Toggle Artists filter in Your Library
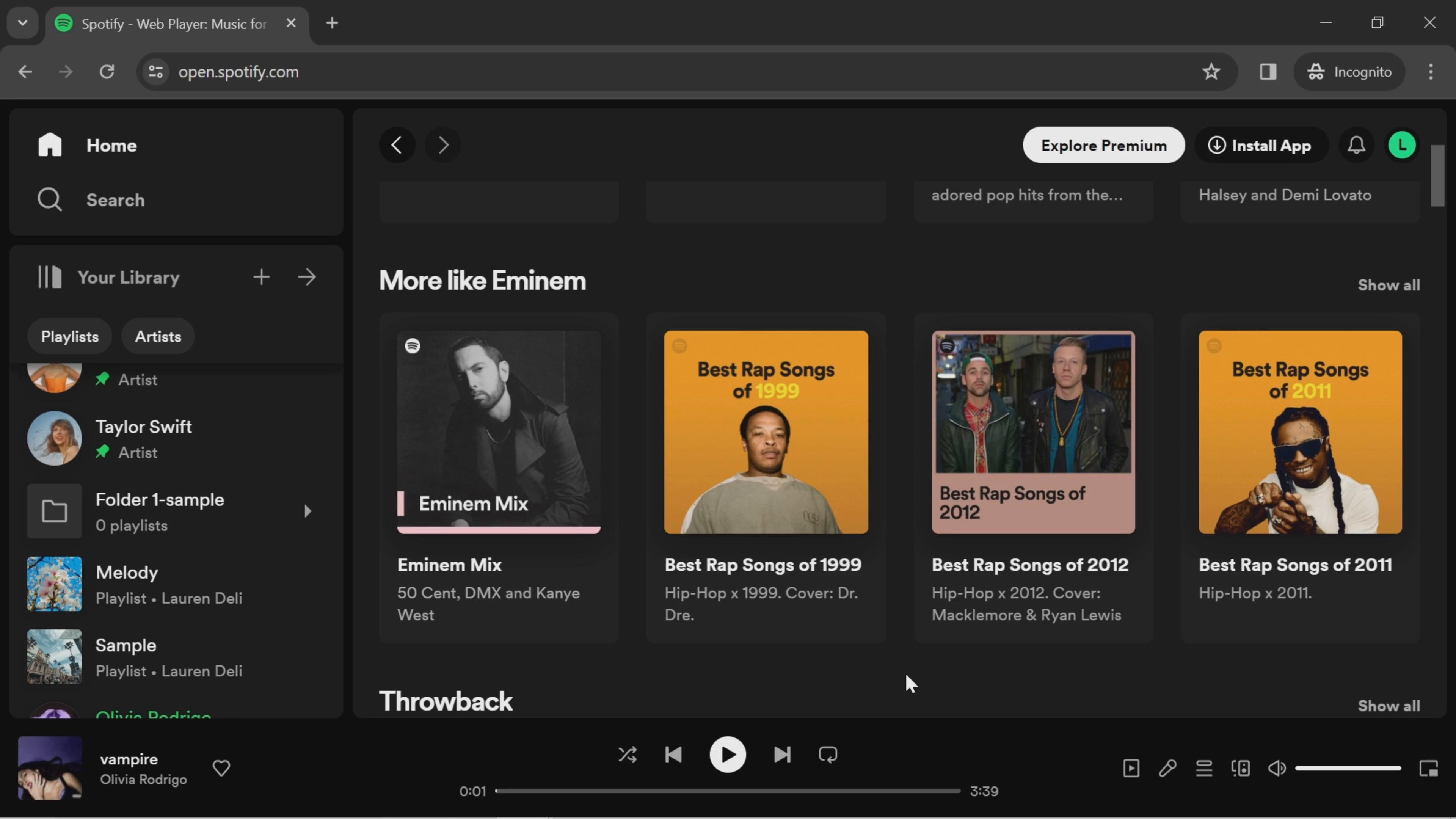Screen dimensions: 1456x819 pos(158,336)
